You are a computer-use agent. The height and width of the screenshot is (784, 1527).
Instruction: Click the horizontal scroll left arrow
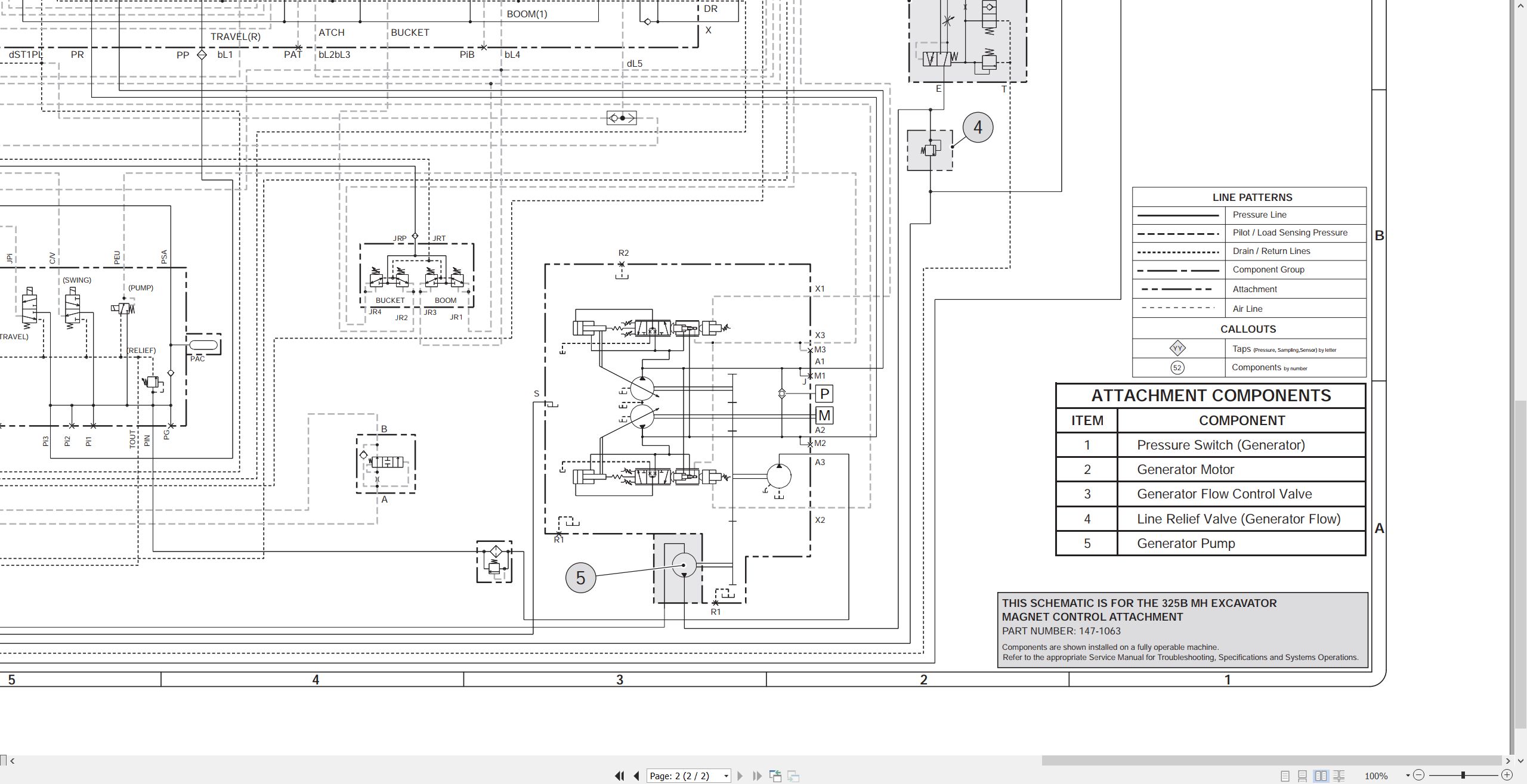click(x=13, y=760)
